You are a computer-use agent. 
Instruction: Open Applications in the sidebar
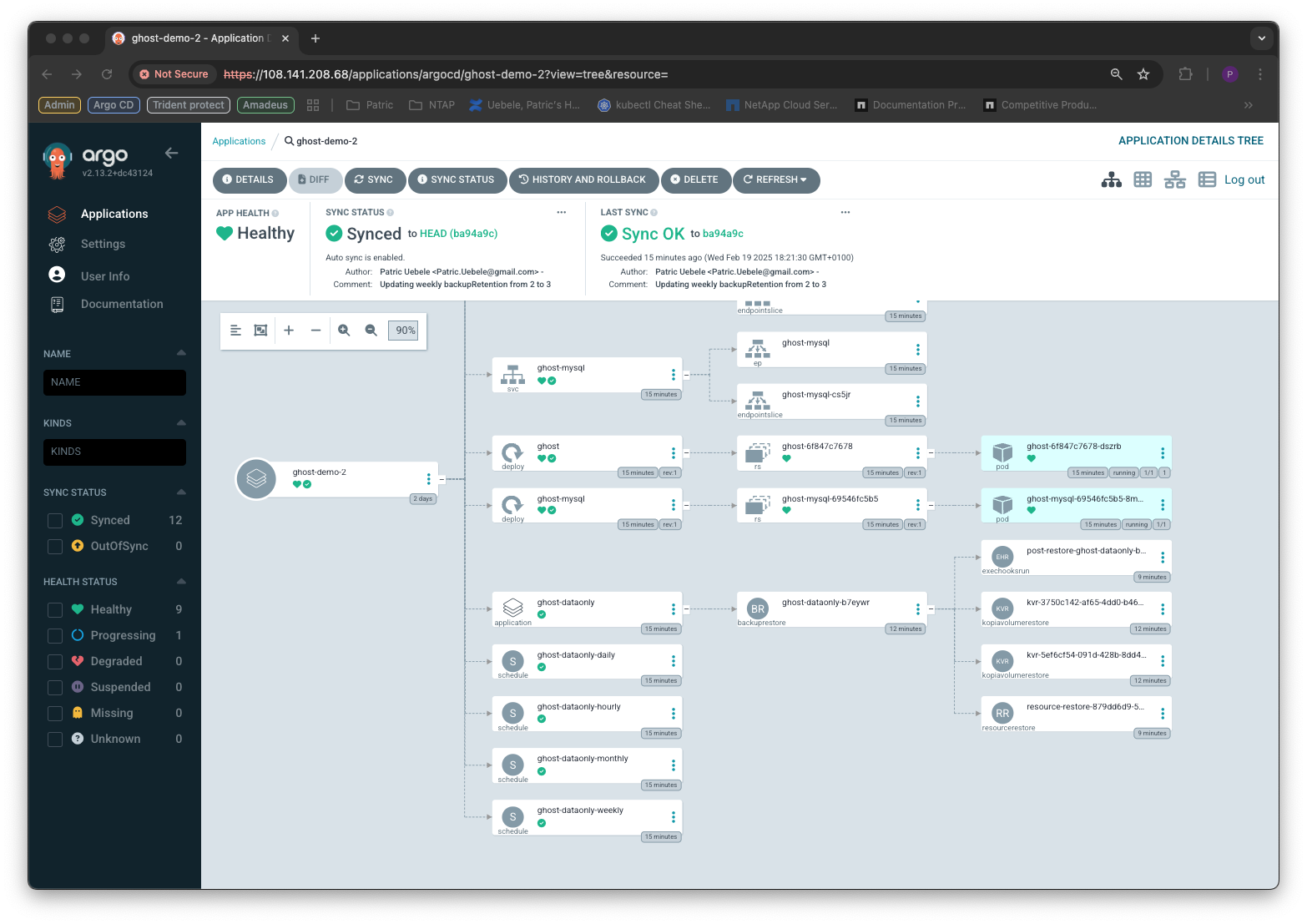coord(114,214)
